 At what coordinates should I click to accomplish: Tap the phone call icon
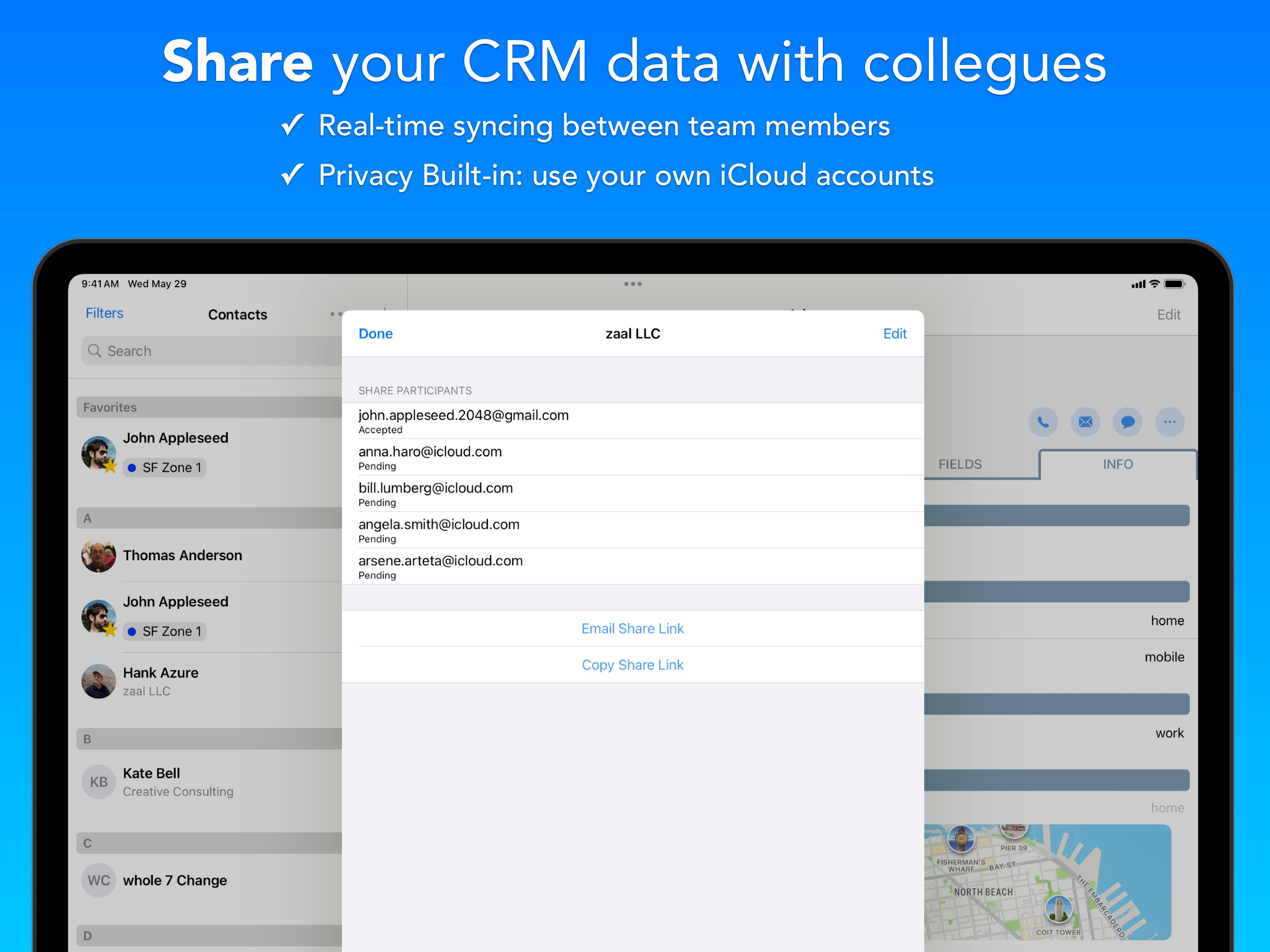point(1043,422)
